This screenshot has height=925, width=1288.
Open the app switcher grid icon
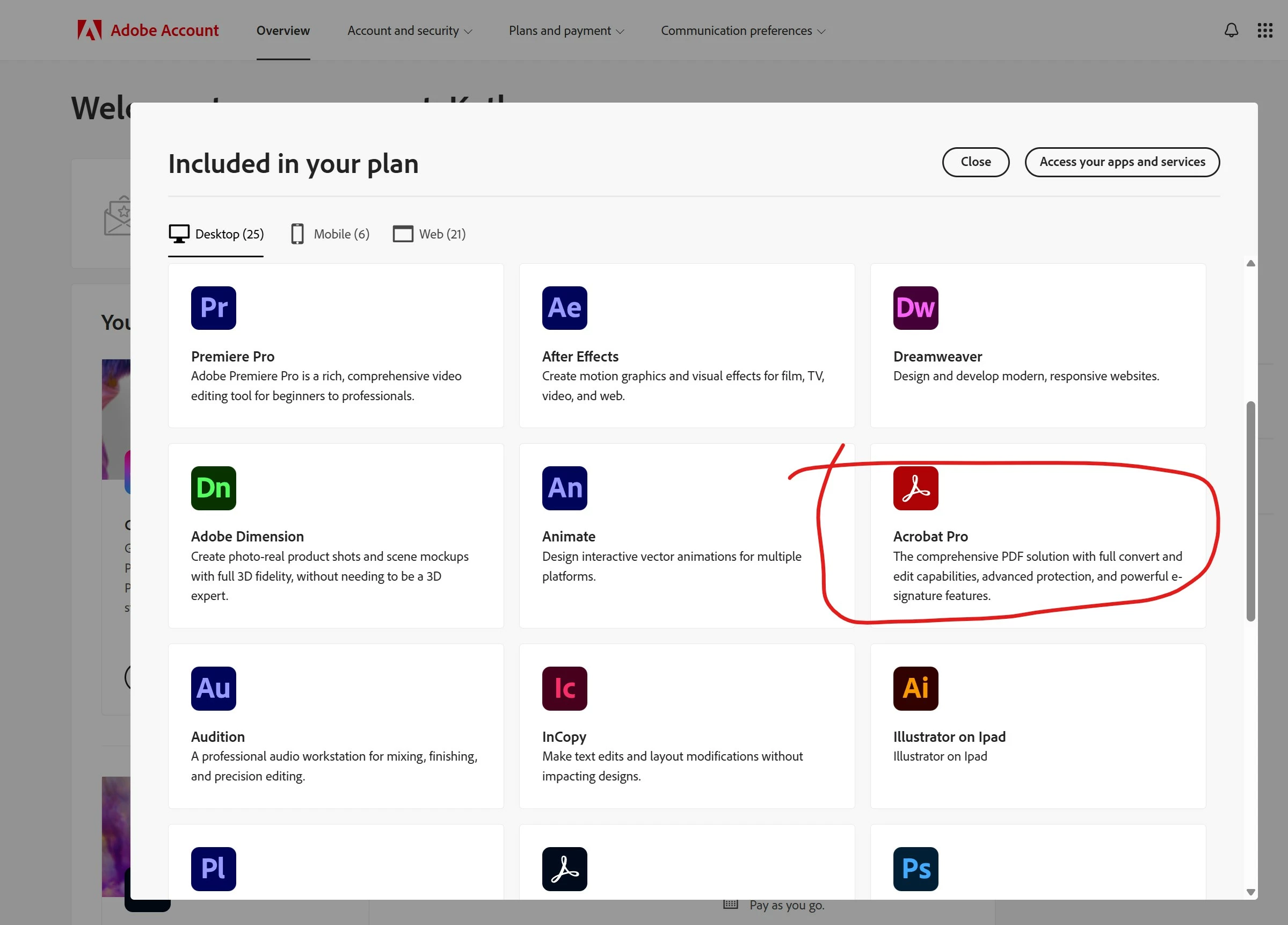1265,30
